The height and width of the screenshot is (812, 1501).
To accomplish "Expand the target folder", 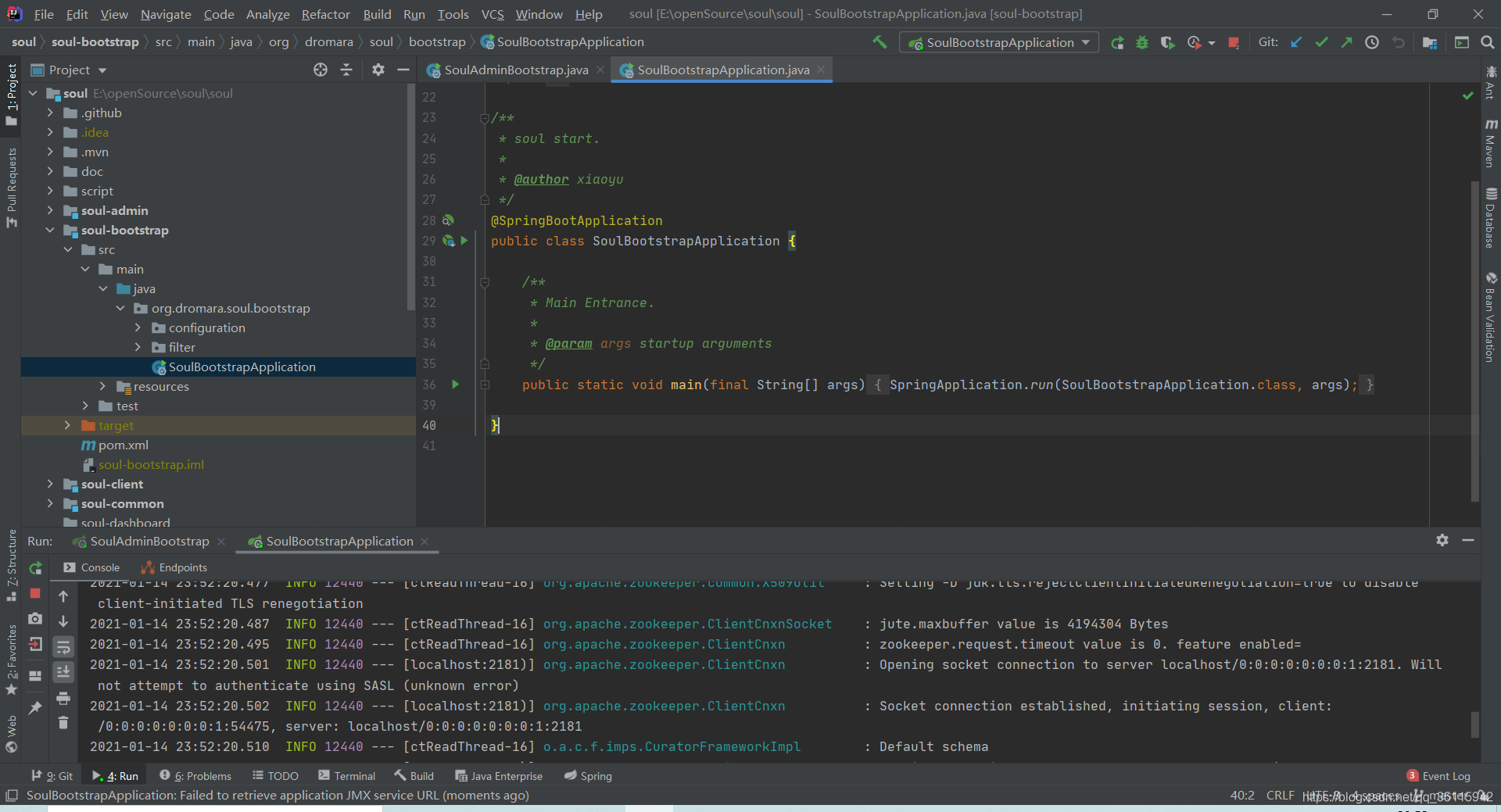I will pyautogui.click(x=67, y=425).
